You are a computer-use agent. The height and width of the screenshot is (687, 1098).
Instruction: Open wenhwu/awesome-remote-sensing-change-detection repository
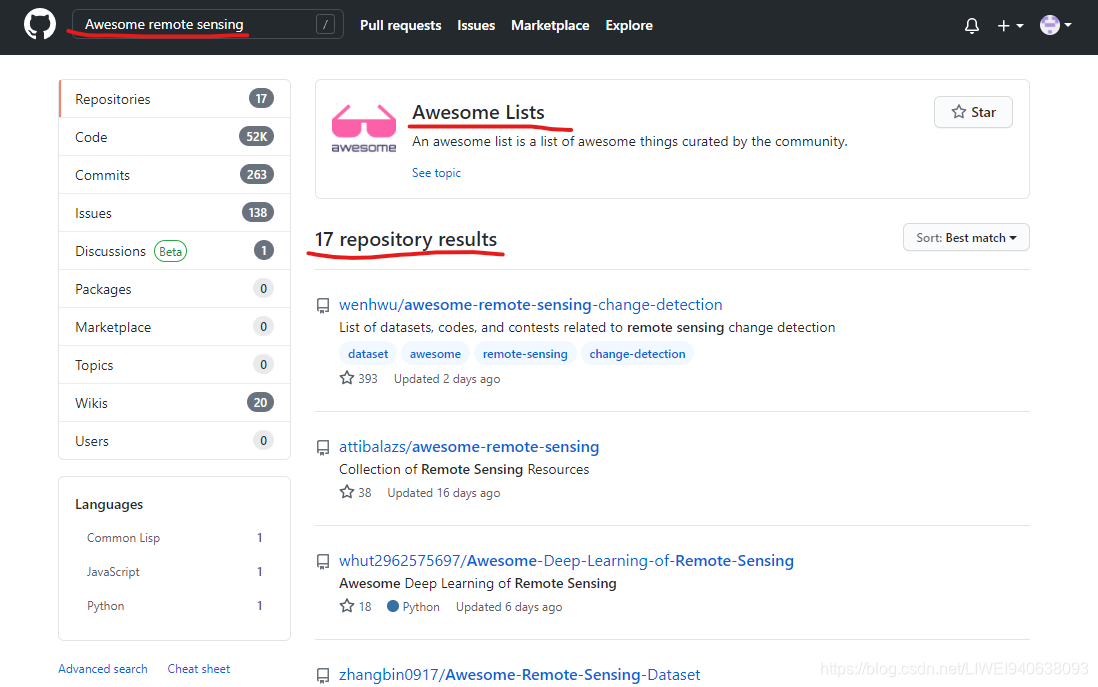tap(531, 305)
